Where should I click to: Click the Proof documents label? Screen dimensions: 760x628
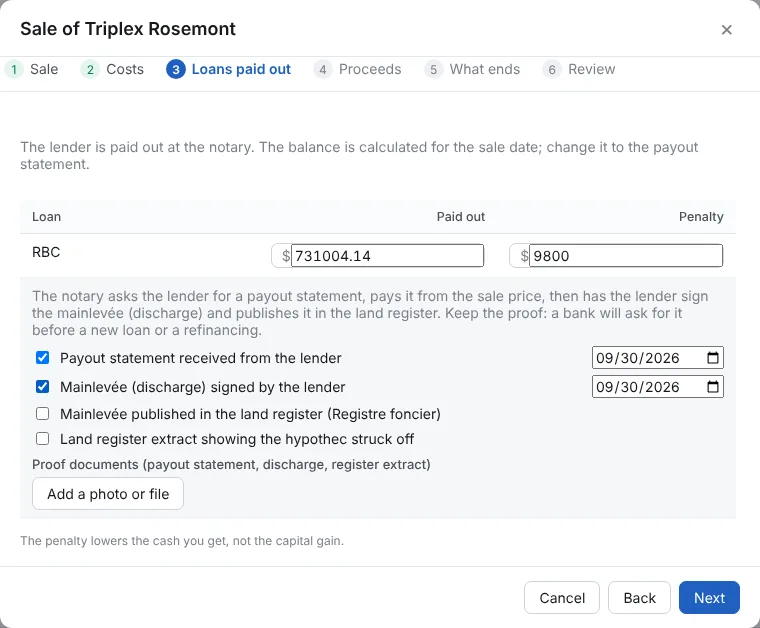[231, 464]
